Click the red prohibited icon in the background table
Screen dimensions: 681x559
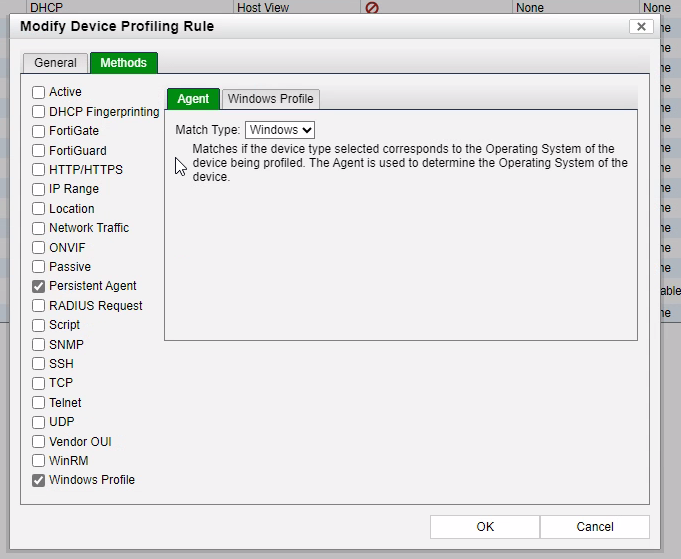(372, 7)
